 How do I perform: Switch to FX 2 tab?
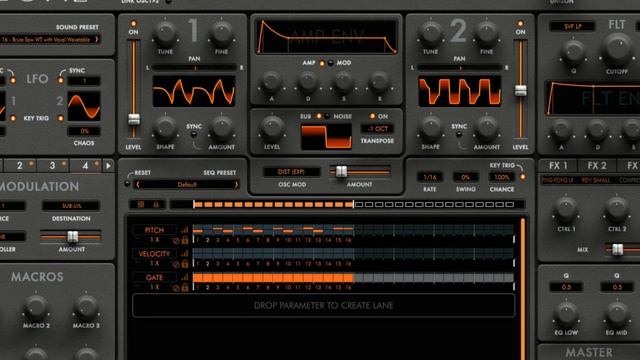click(596, 166)
